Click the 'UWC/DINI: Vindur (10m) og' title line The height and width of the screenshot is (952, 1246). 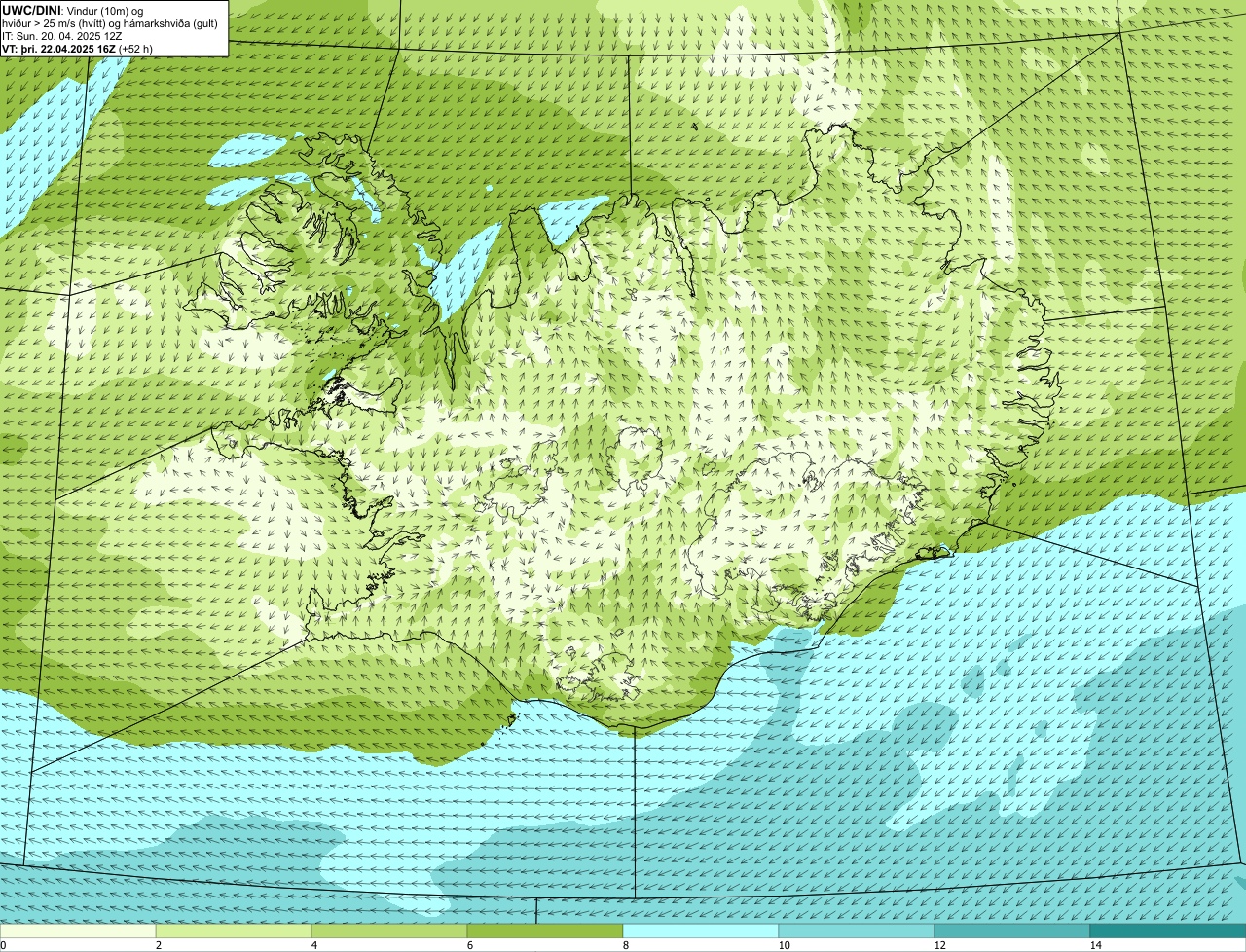point(73,10)
